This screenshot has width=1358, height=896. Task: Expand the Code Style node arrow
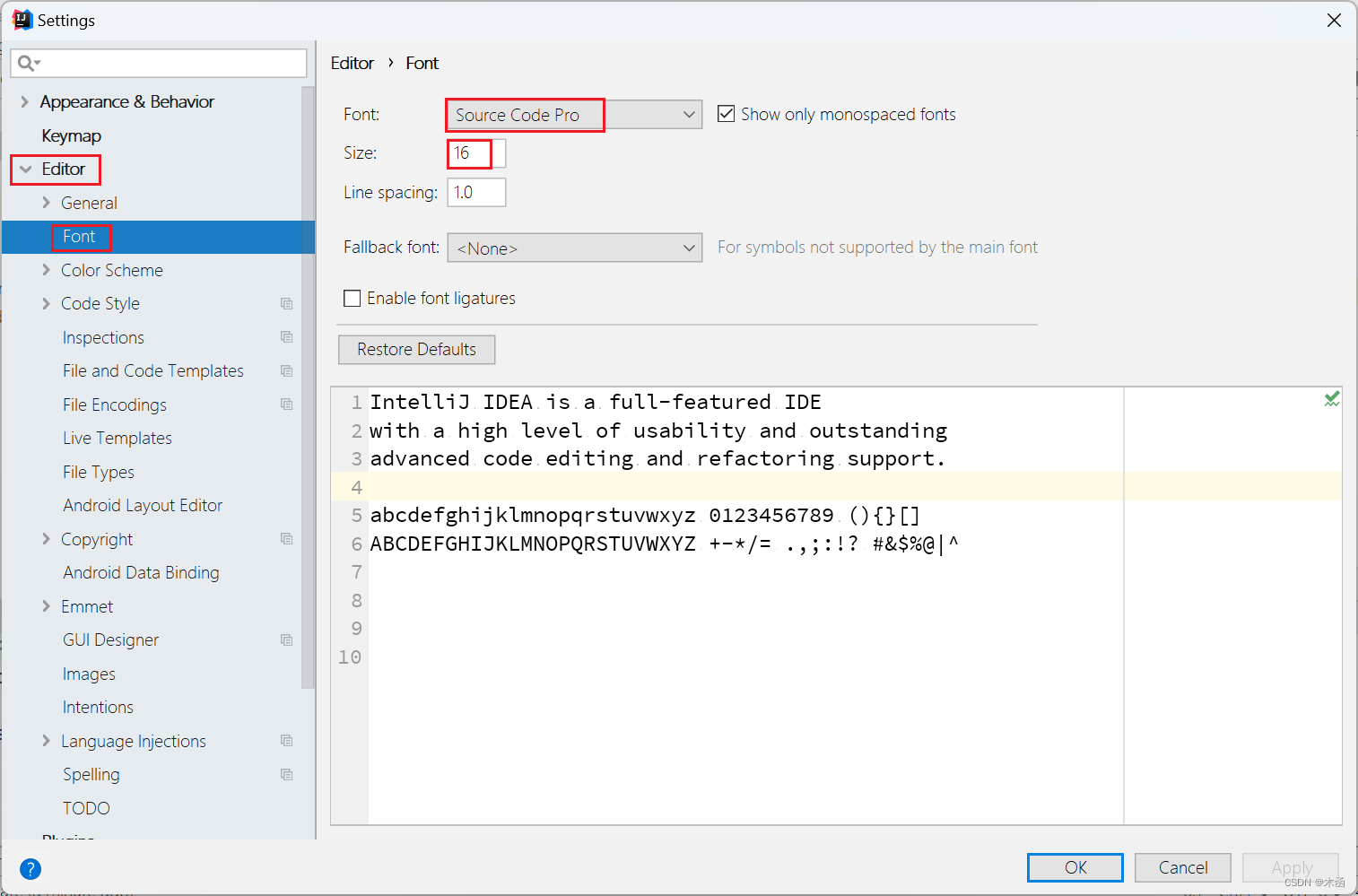coord(47,304)
